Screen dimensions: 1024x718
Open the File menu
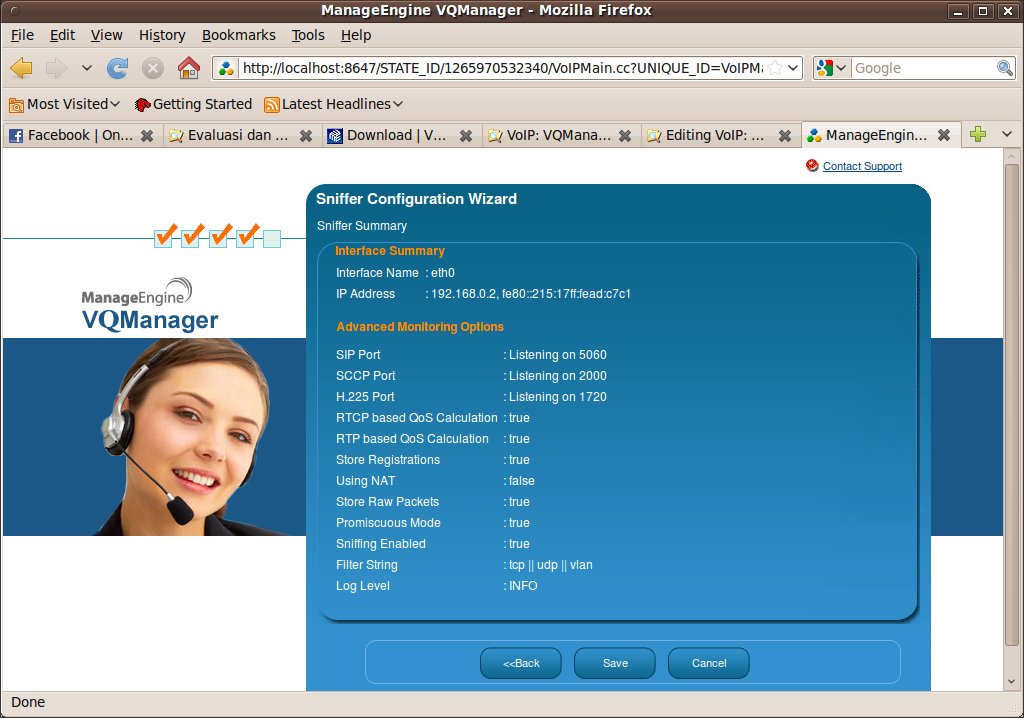click(x=22, y=35)
